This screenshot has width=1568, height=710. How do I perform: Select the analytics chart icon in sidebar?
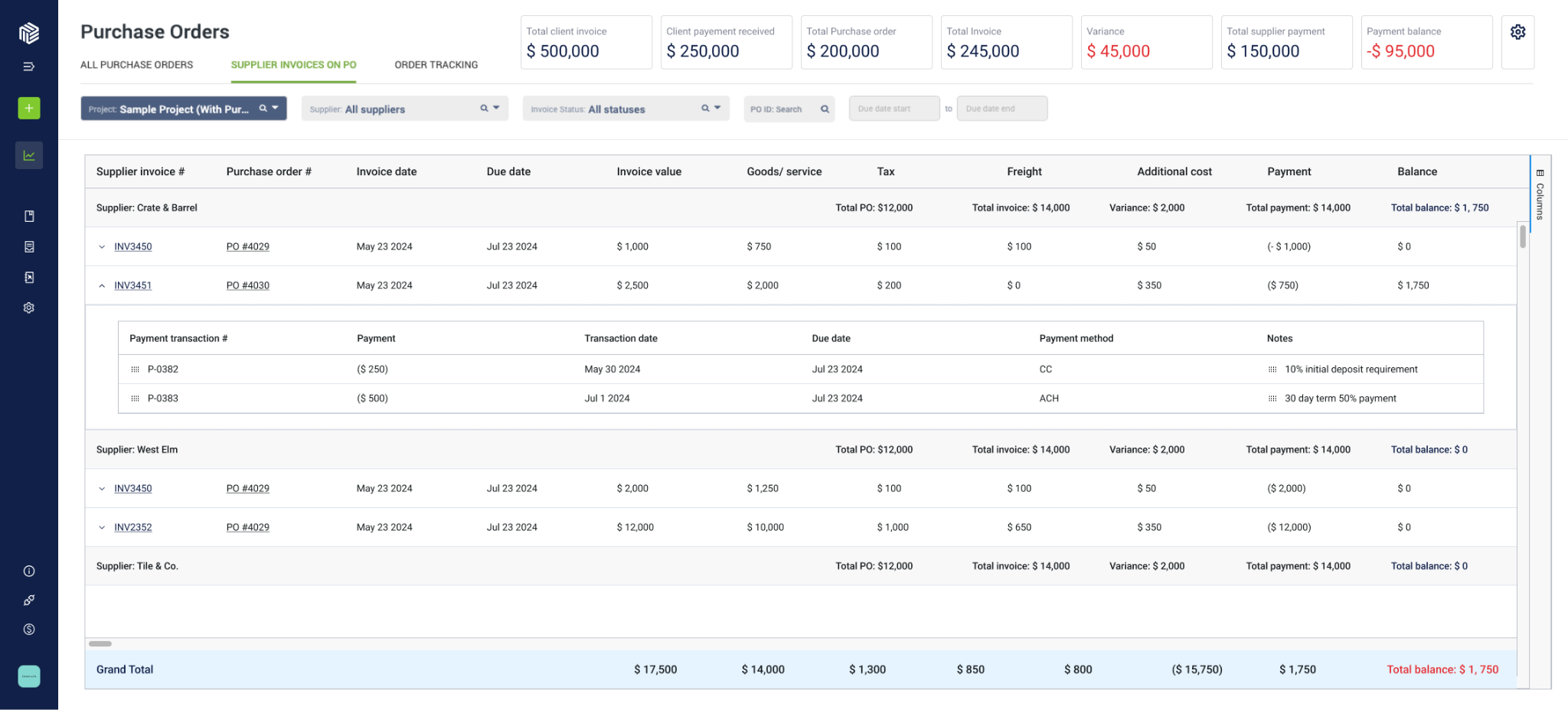coord(29,155)
